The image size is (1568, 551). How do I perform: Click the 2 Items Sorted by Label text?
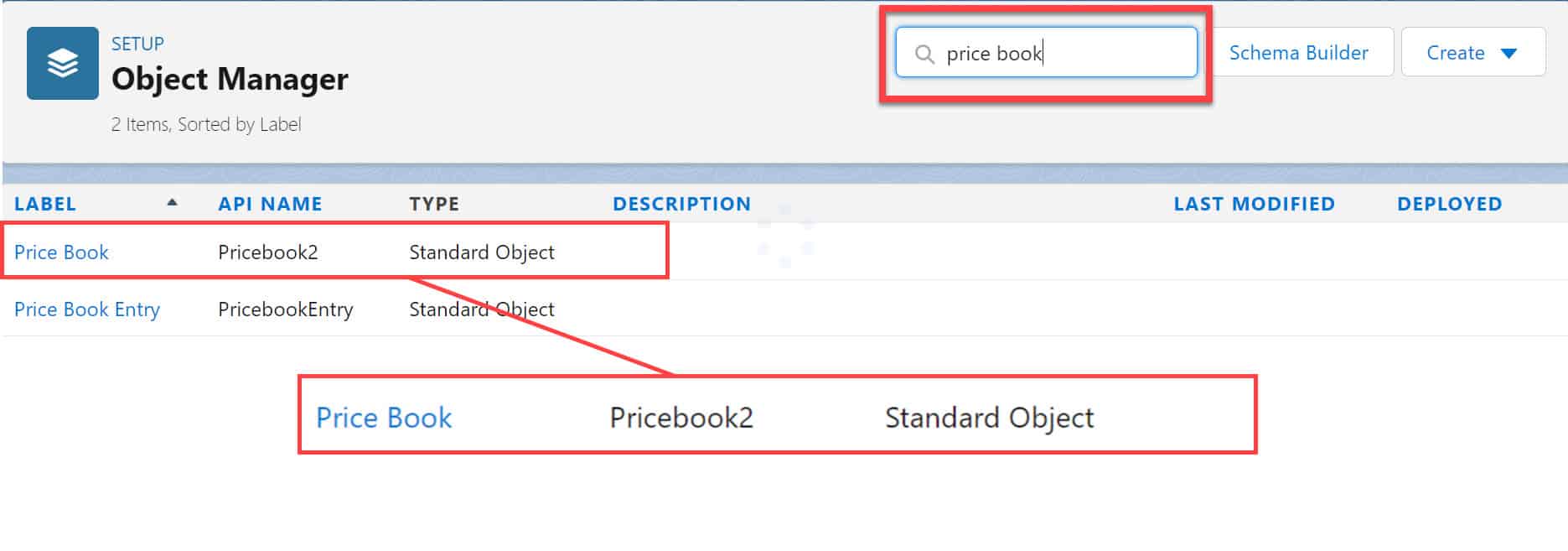click(205, 124)
